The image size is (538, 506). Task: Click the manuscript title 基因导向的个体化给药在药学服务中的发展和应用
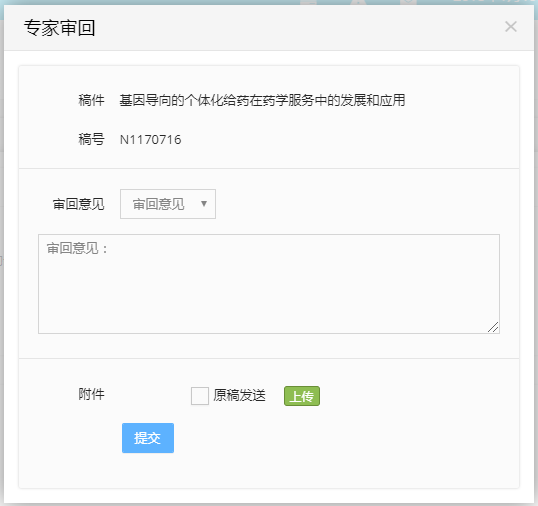262,100
